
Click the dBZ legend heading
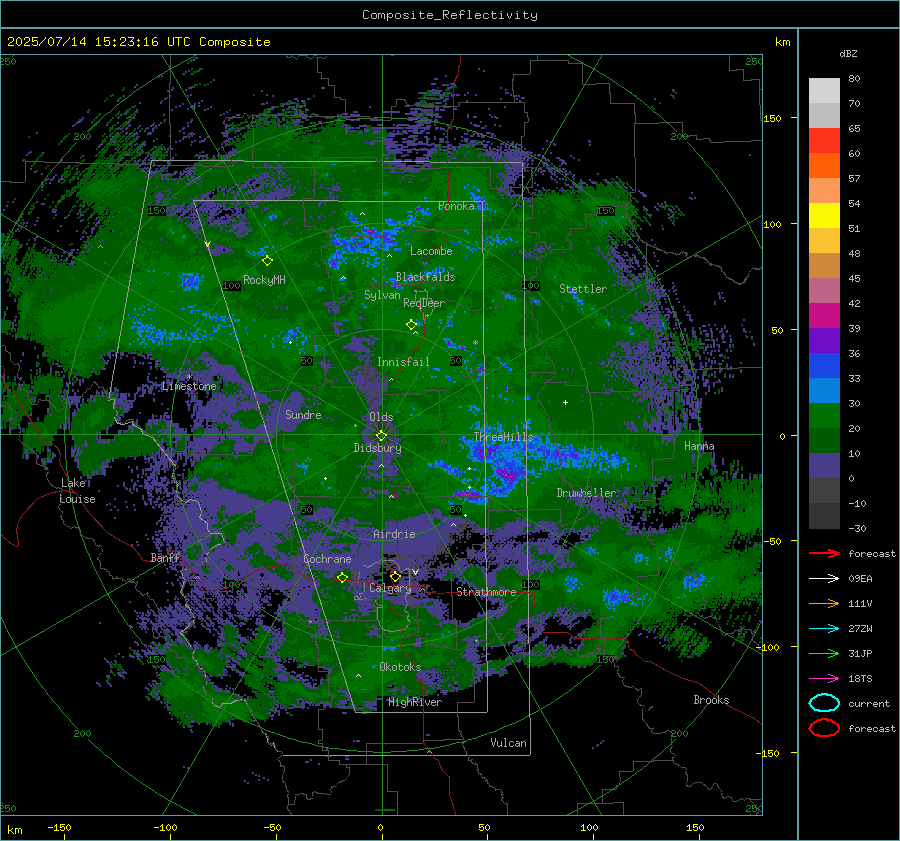[x=848, y=54]
